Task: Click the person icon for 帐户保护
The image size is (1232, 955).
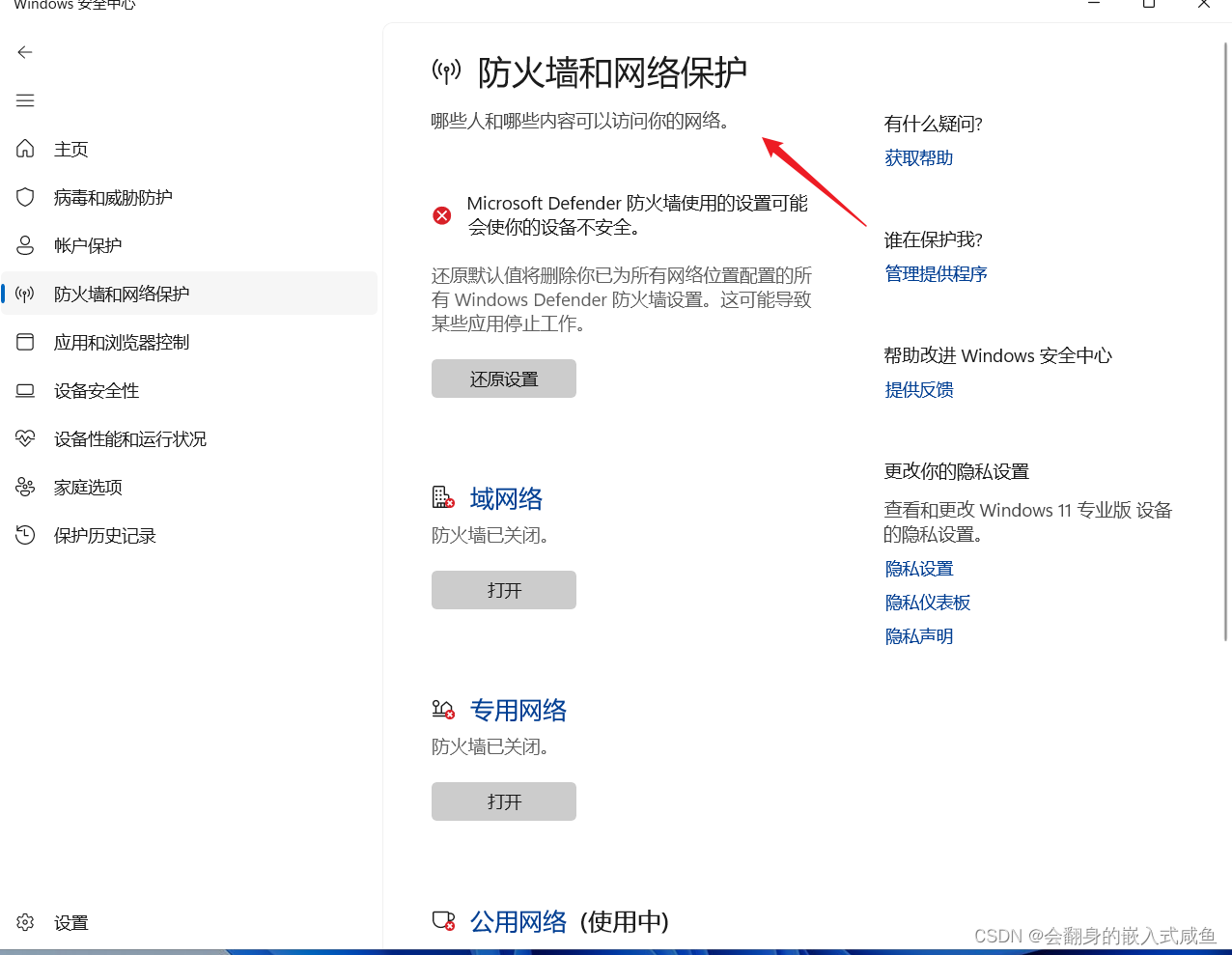Action: [25, 245]
